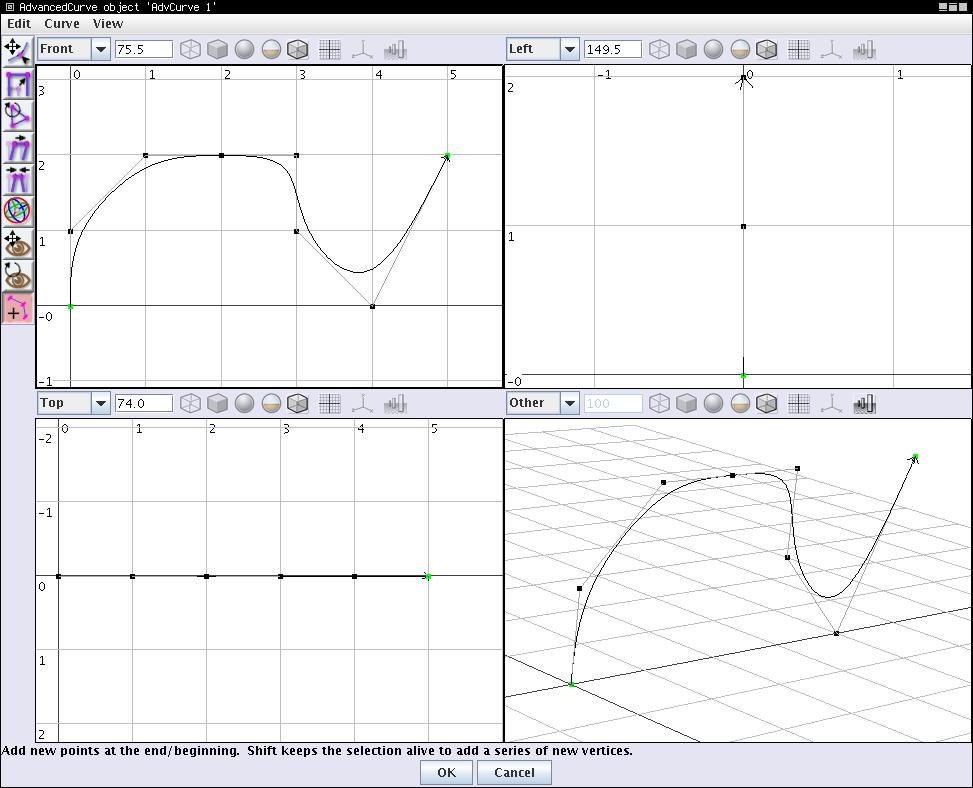The image size is (973, 788).
Task: Toggle coordinate axes in Left view
Action: pyautogui.click(x=832, y=50)
